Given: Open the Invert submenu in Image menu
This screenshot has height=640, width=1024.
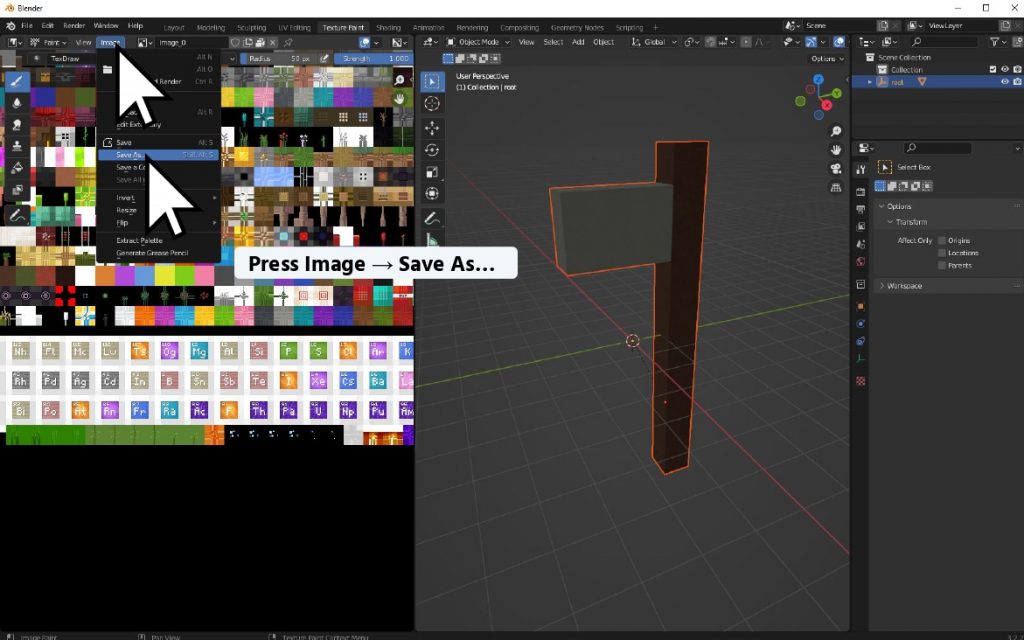Looking at the screenshot, I should tap(158, 197).
